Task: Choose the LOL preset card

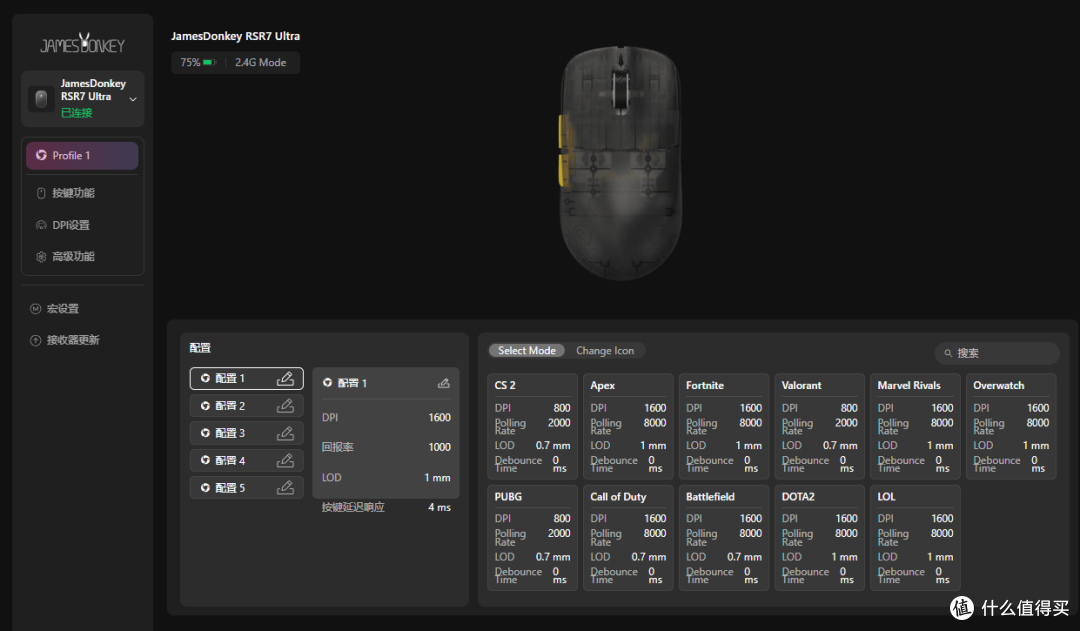Action: [x=915, y=537]
